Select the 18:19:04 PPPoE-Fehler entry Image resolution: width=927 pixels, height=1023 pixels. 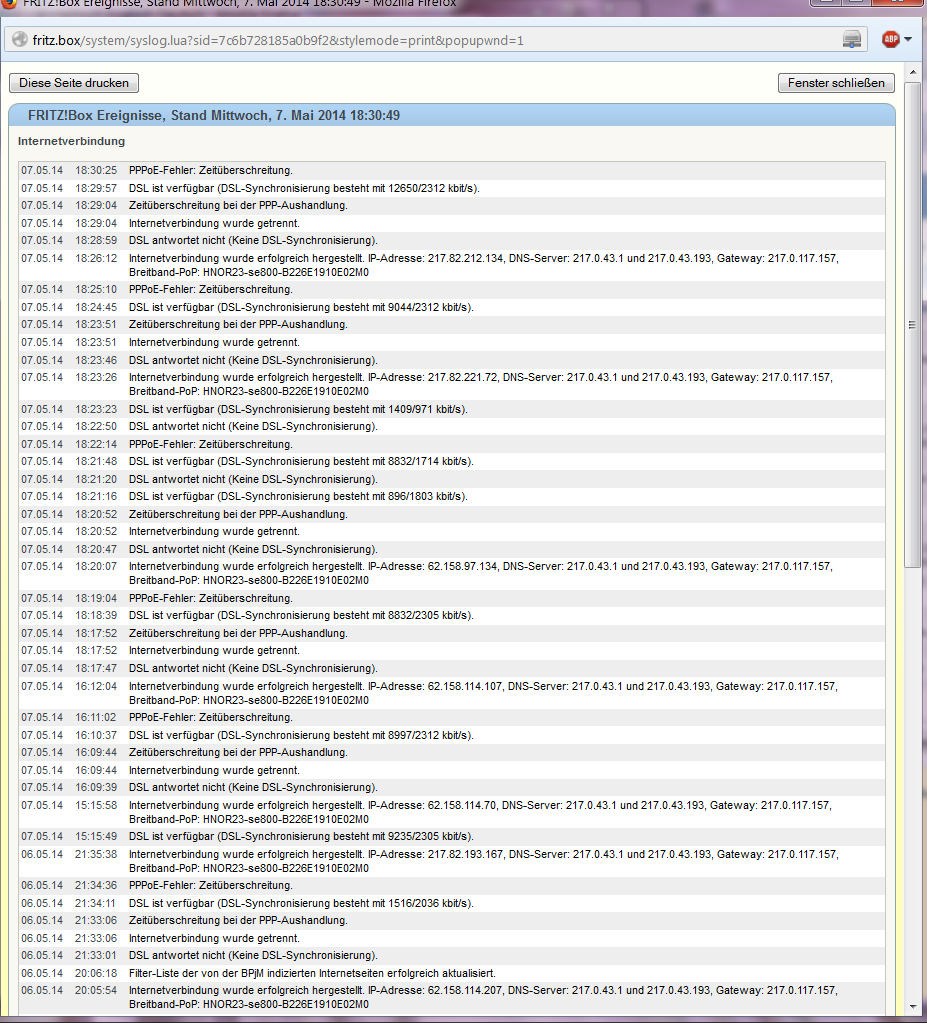(x=451, y=598)
